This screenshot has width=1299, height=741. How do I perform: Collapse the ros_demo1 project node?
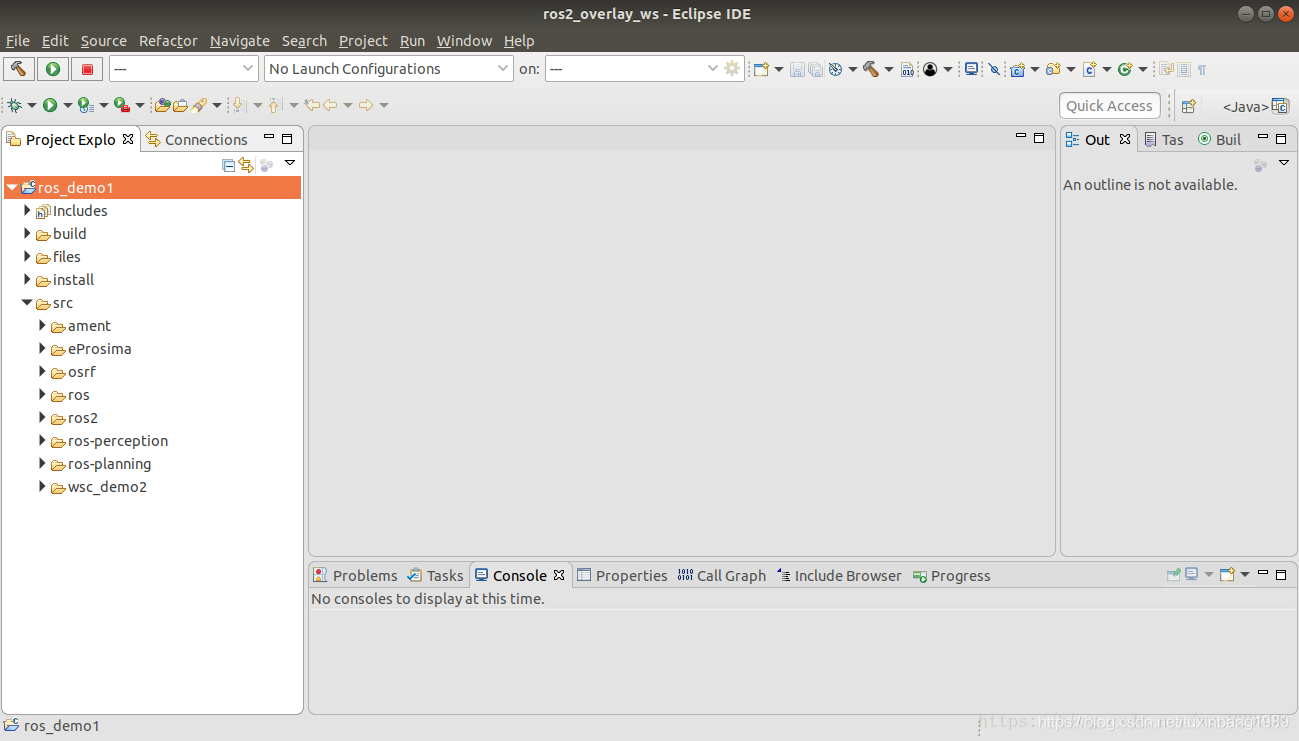12,188
